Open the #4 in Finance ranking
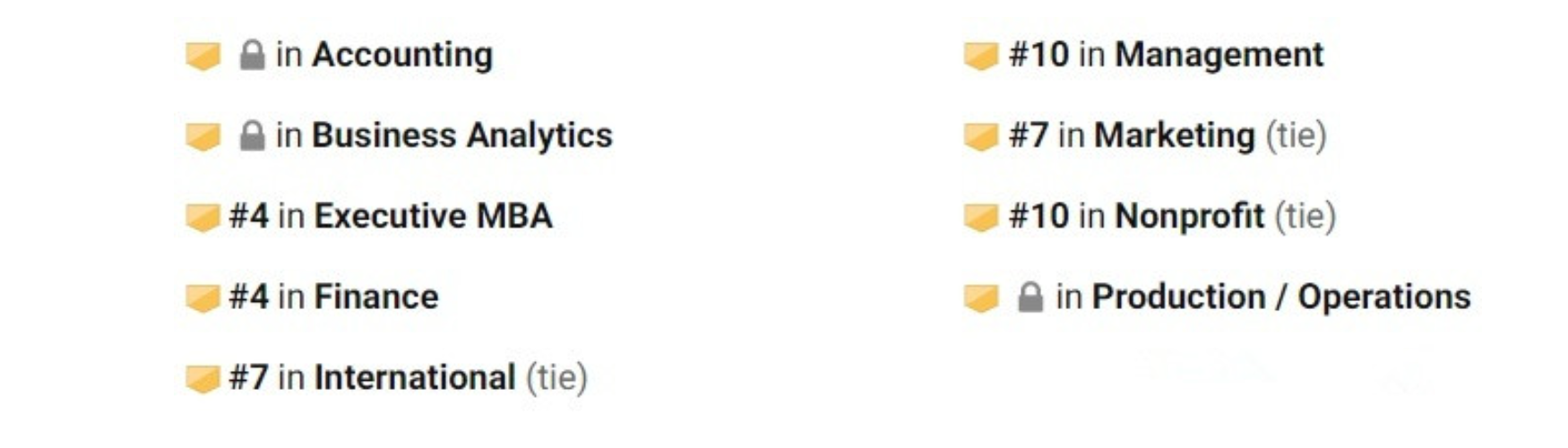The image size is (1568, 448). pyautogui.click(x=334, y=297)
